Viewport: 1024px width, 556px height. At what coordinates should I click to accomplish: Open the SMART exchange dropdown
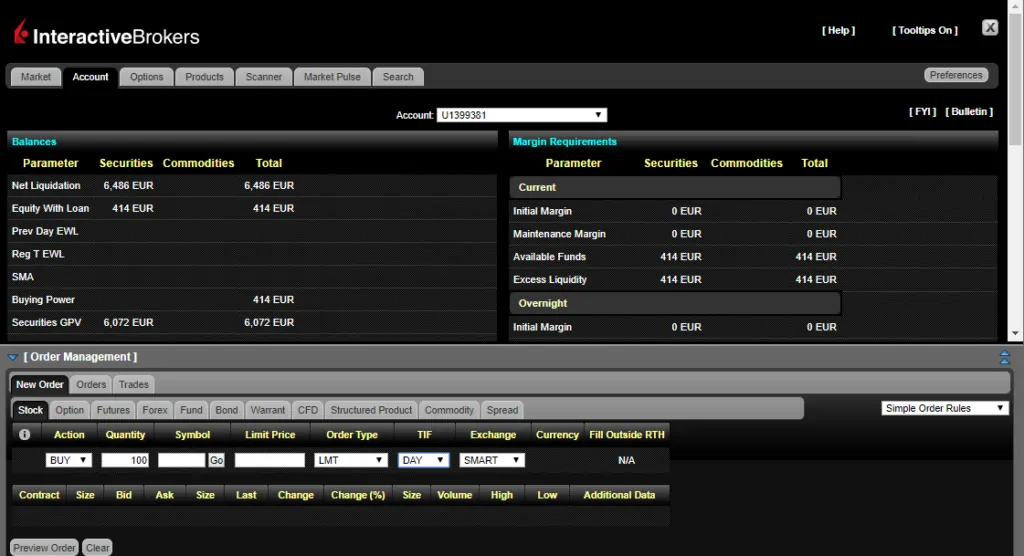pyautogui.click(x=492, y=460)
